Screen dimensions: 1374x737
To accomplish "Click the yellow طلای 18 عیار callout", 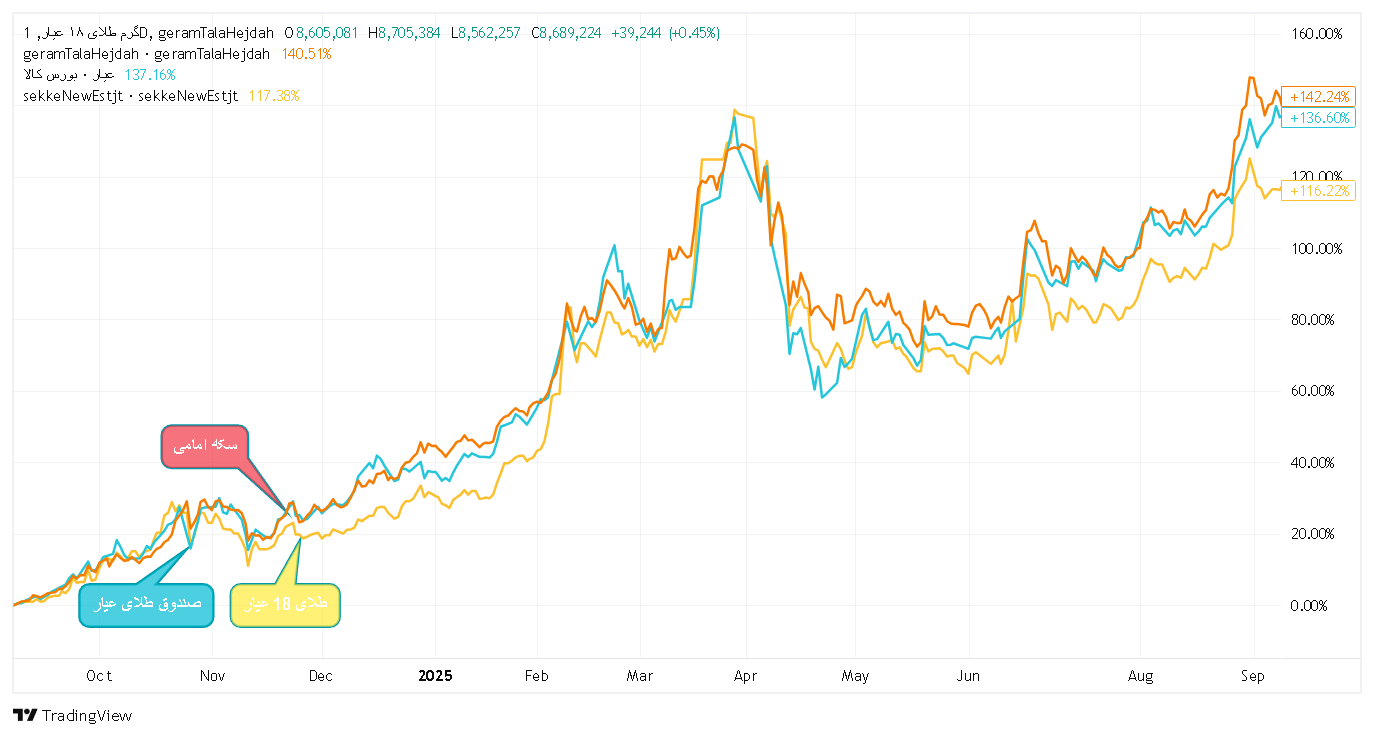I will tap(285, 604).
